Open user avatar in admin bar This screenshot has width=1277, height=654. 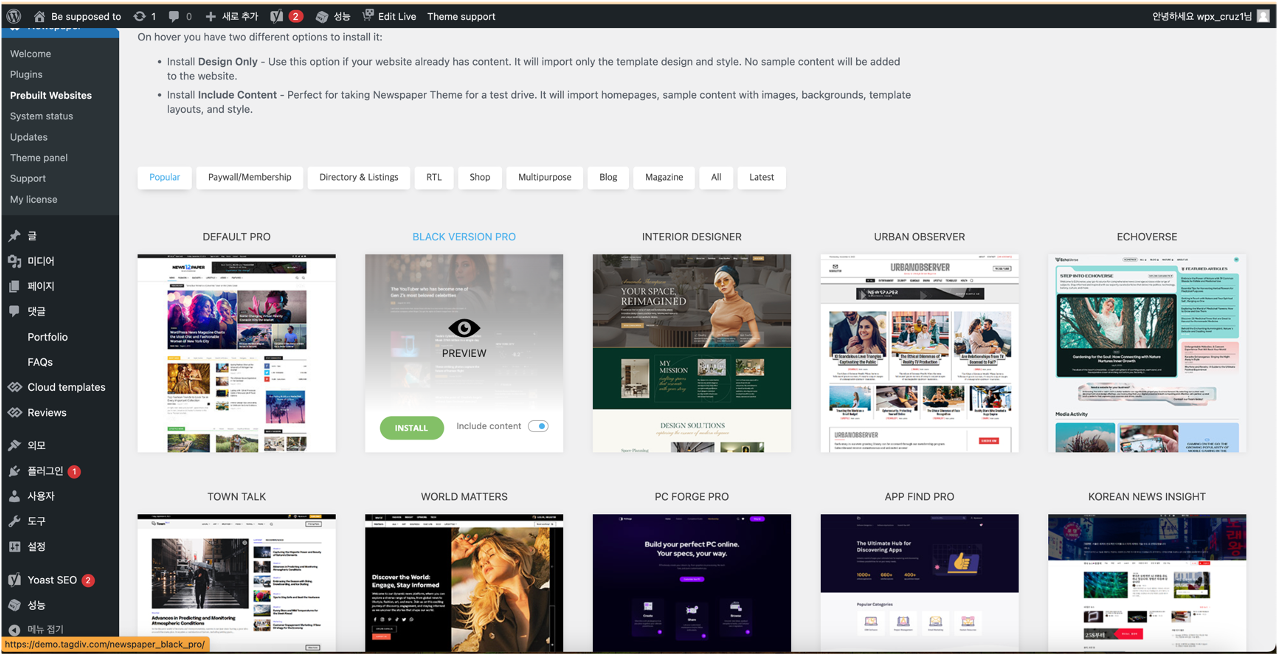coord(1263,16)
